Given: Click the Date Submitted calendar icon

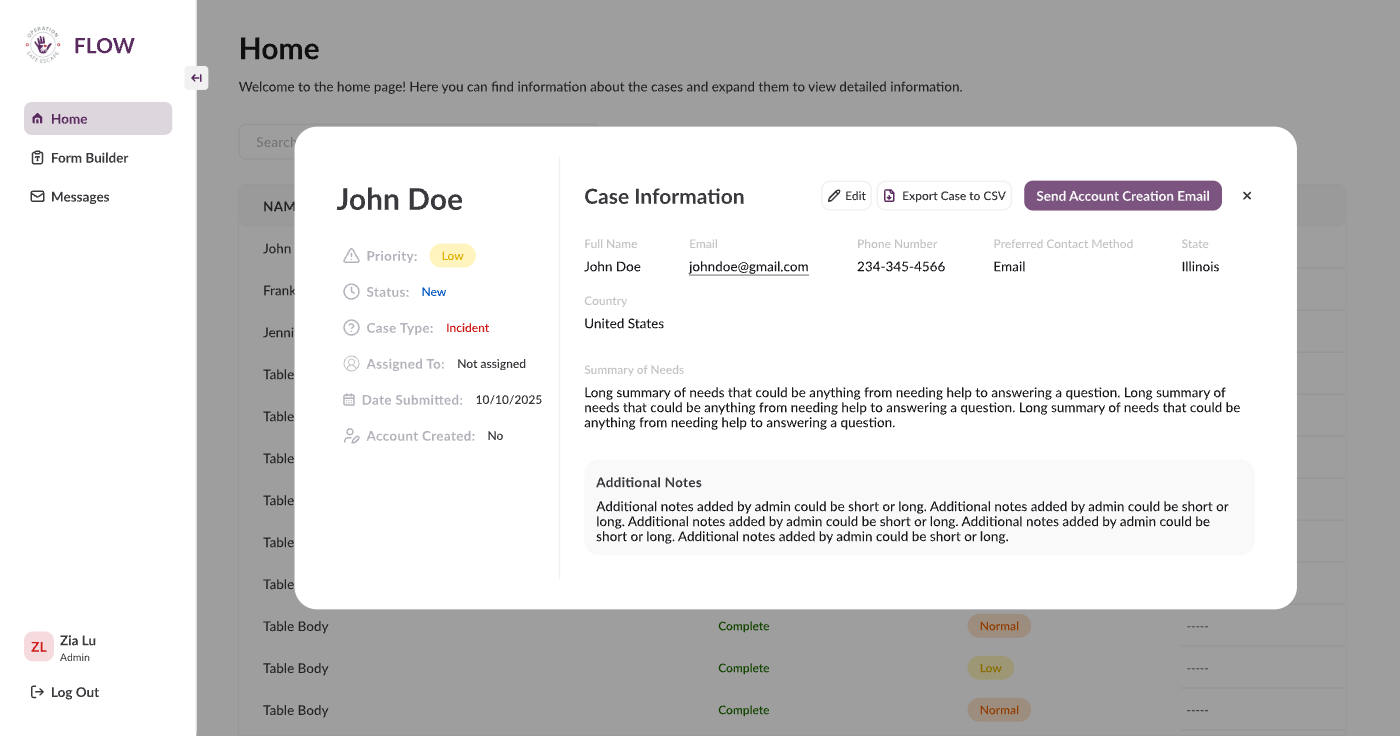Looking at the screenshot, I should (349, 400).
